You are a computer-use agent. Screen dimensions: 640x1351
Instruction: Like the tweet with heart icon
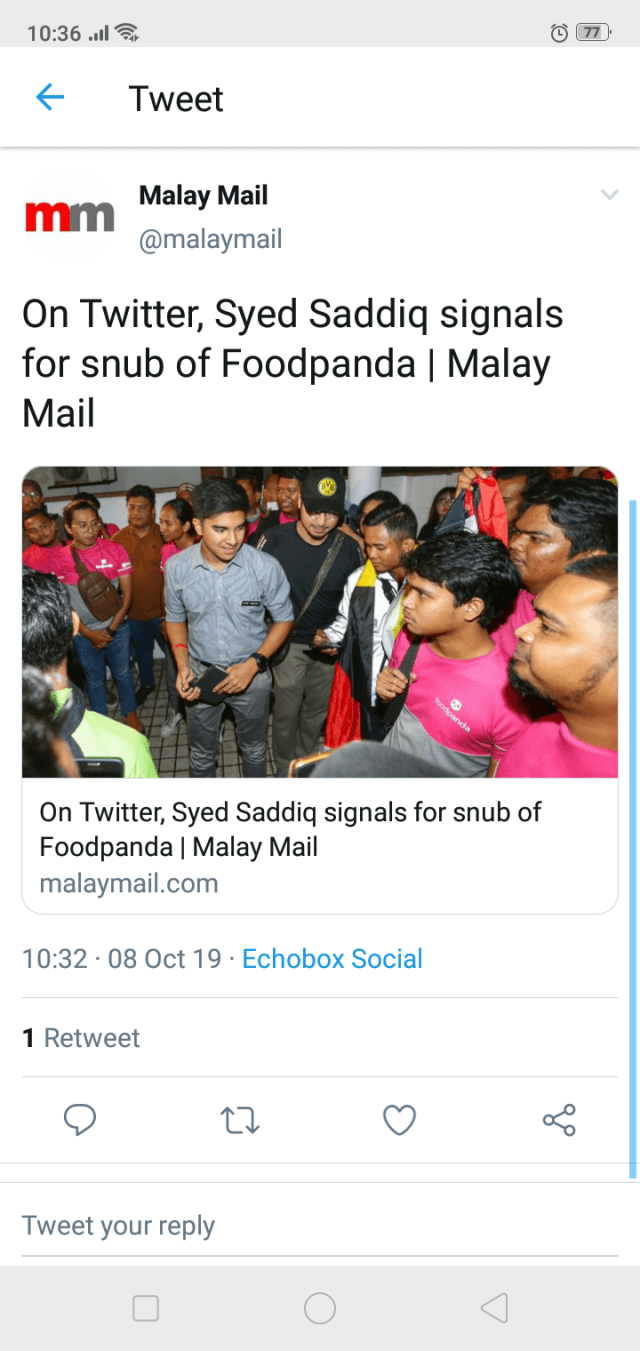(x=399, y=1120)
